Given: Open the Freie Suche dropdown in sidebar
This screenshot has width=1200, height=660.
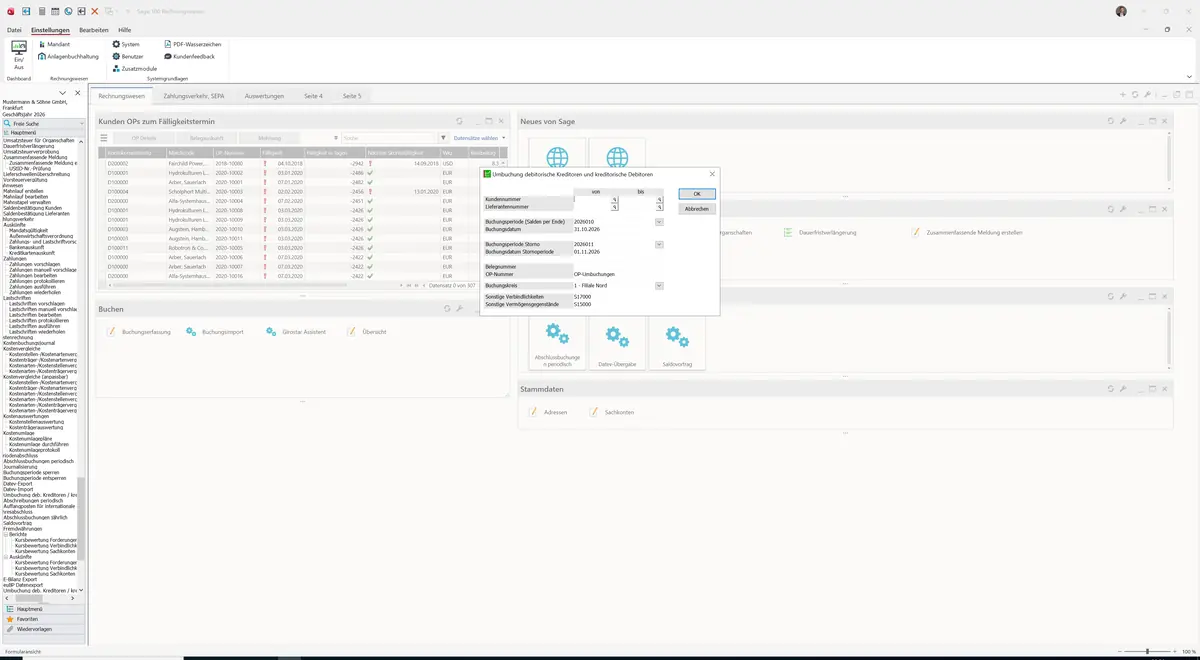Looking at the screenshot, I should (81, 123).
